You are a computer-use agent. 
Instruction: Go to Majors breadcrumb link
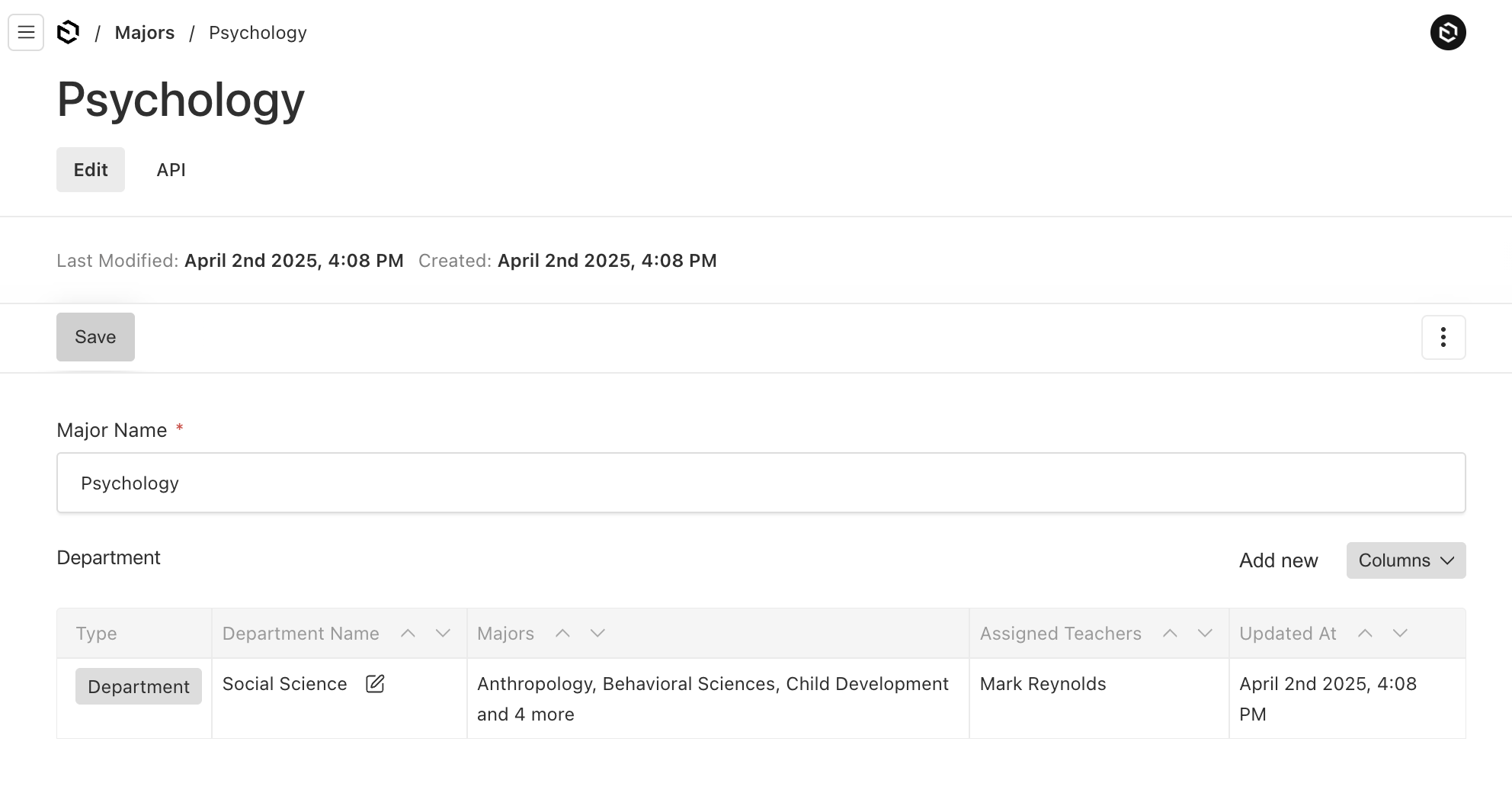coord(145,33)
